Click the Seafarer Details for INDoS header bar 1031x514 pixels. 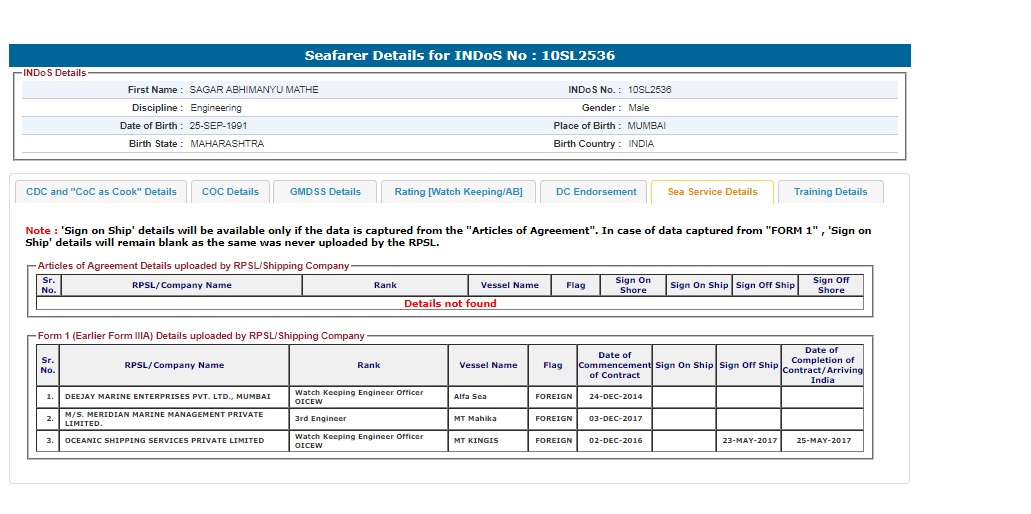tap(460, 56)
